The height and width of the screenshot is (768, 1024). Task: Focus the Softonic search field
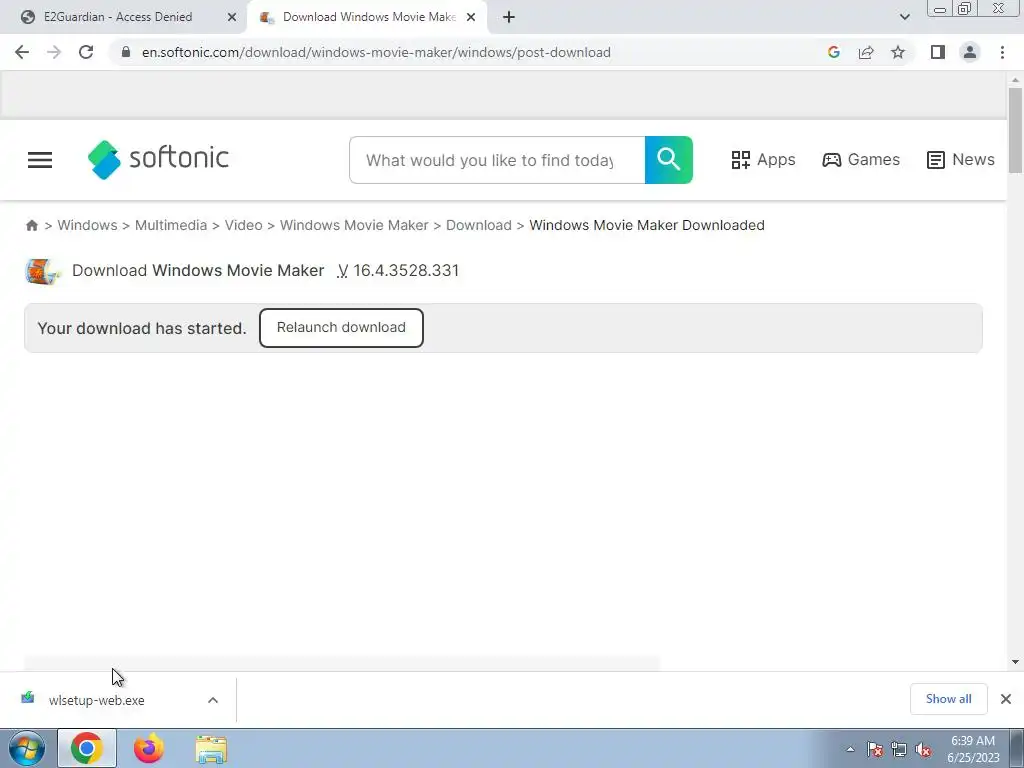497,160
